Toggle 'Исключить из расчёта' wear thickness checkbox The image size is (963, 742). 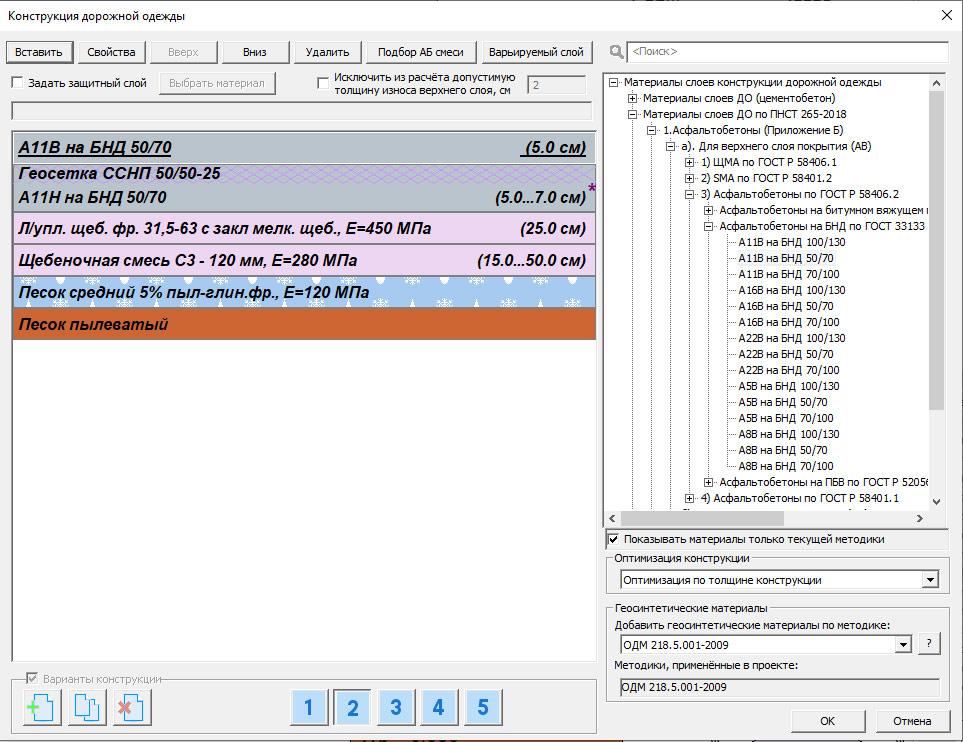click(323, 83)
